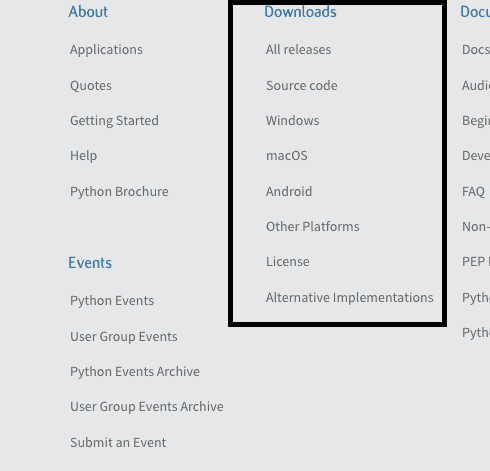Open the Getting Started link
The image size is (490, 471).
[114, 121]
